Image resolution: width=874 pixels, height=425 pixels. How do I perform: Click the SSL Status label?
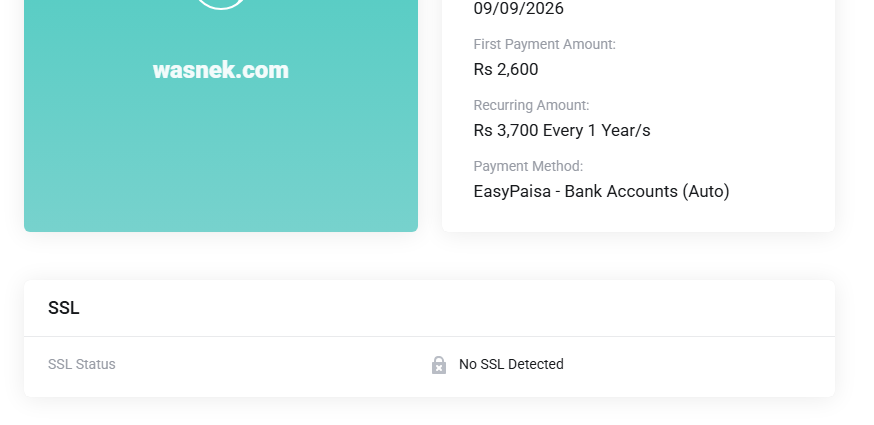pyautogui.click(x=82, y=364)
